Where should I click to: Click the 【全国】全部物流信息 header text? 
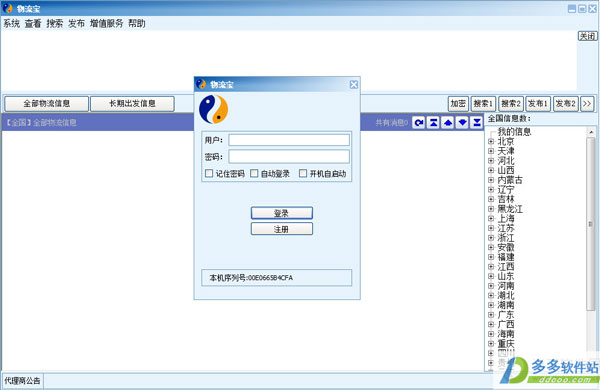click(41, 123)
